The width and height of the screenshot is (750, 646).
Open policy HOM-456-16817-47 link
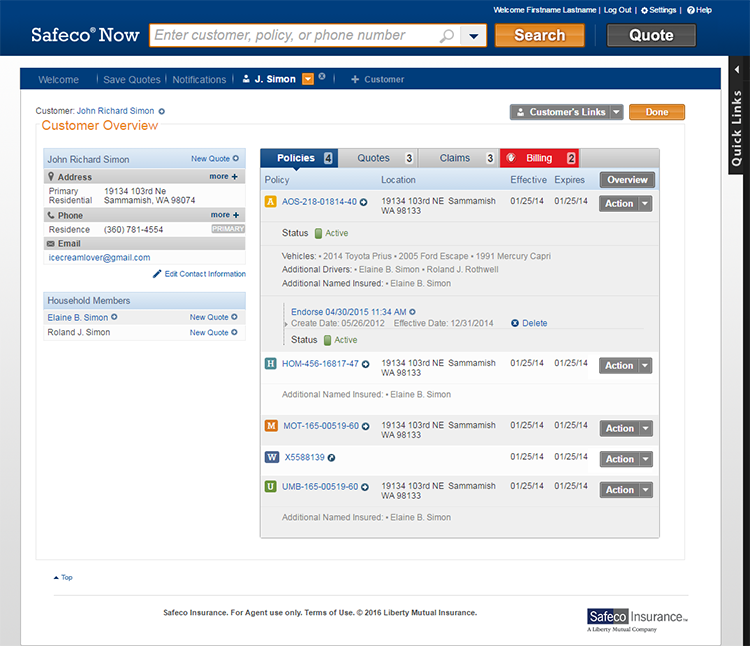(320, 364)
